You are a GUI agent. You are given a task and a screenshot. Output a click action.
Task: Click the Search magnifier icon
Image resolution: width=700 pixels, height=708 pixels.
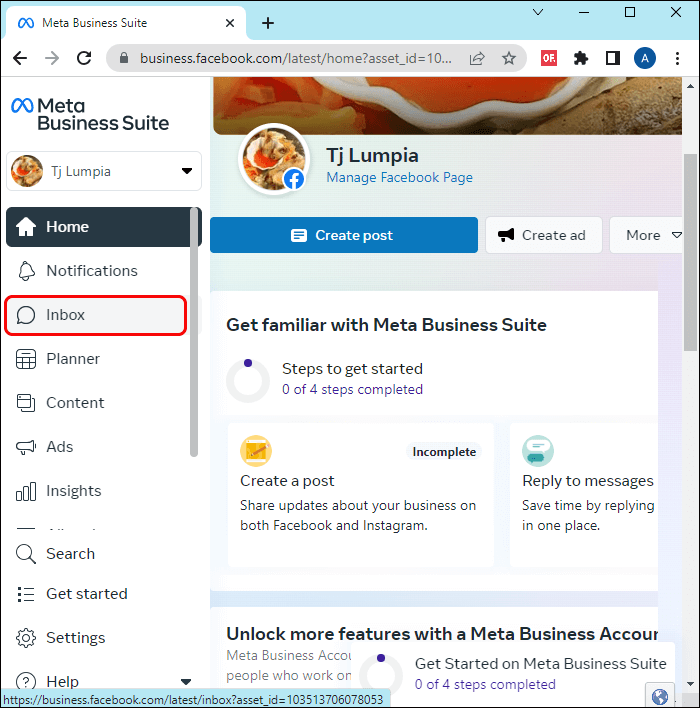(x=26, y=554)
